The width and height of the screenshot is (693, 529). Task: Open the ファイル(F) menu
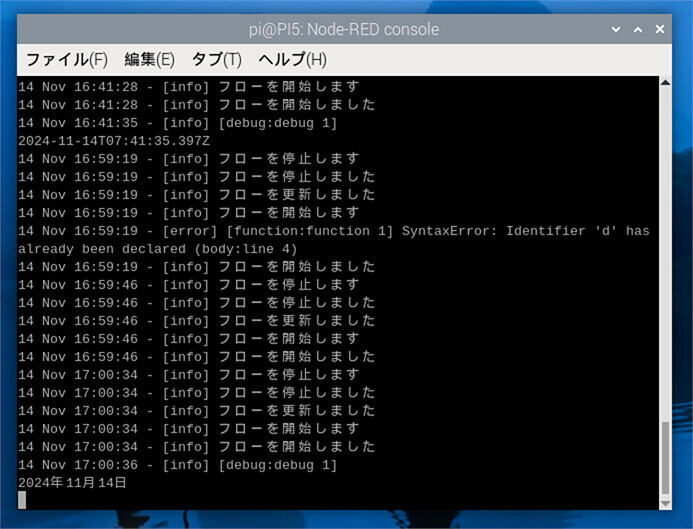67,59
